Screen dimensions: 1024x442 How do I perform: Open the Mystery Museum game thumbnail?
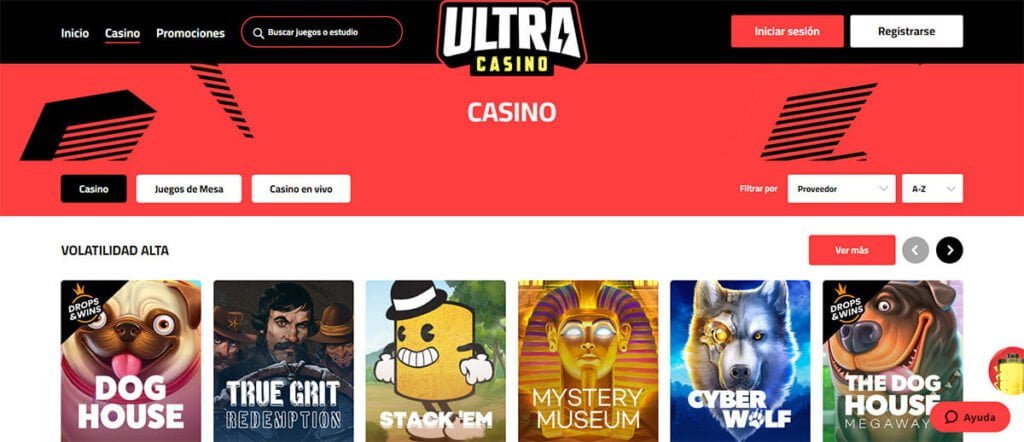[x=588, y=361]
